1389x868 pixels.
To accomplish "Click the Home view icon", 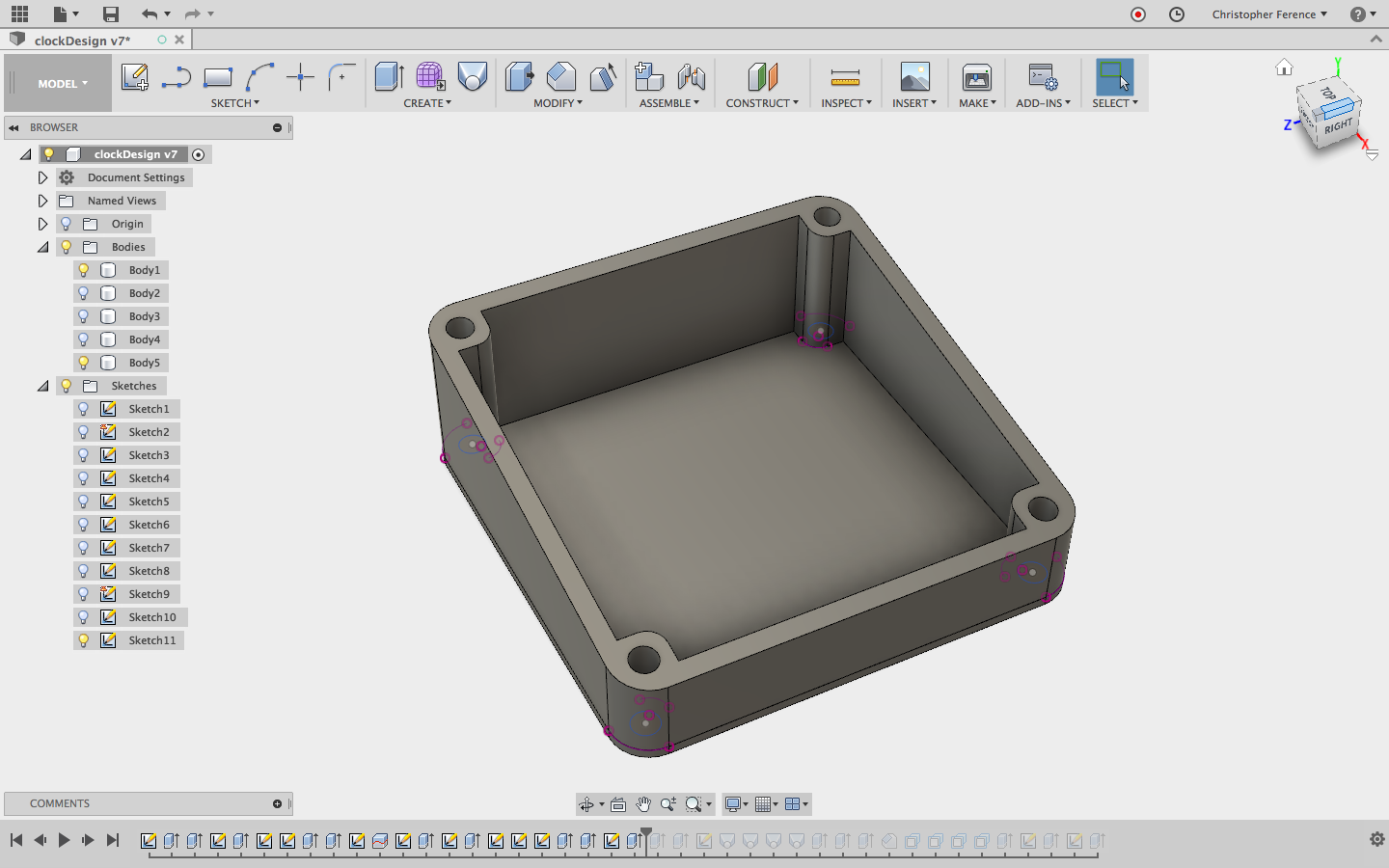I will pyautogui.click(x=1284, y=68).
